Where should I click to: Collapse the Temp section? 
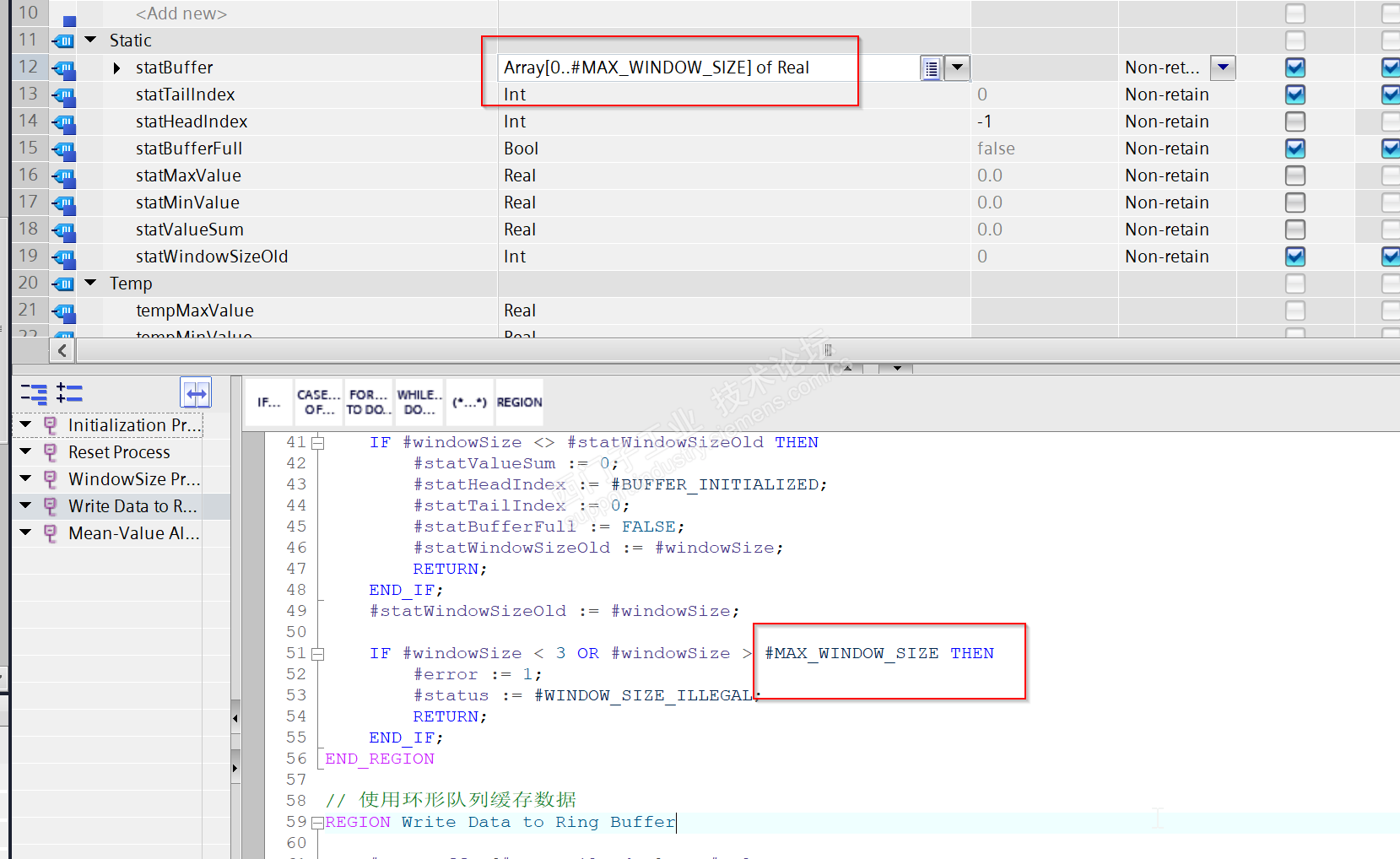click(91, 283)
